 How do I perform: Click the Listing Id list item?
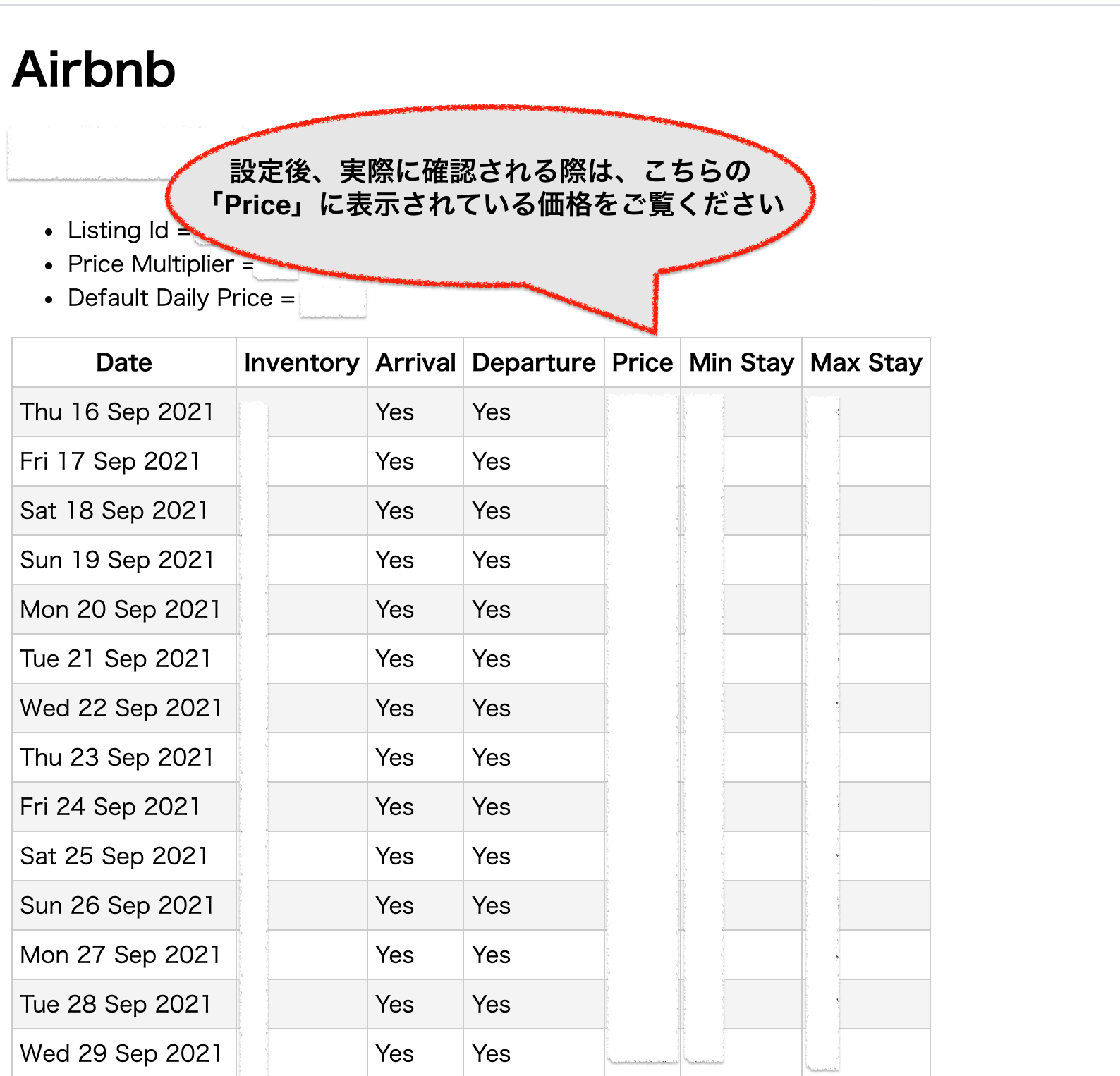pos(118,231)
